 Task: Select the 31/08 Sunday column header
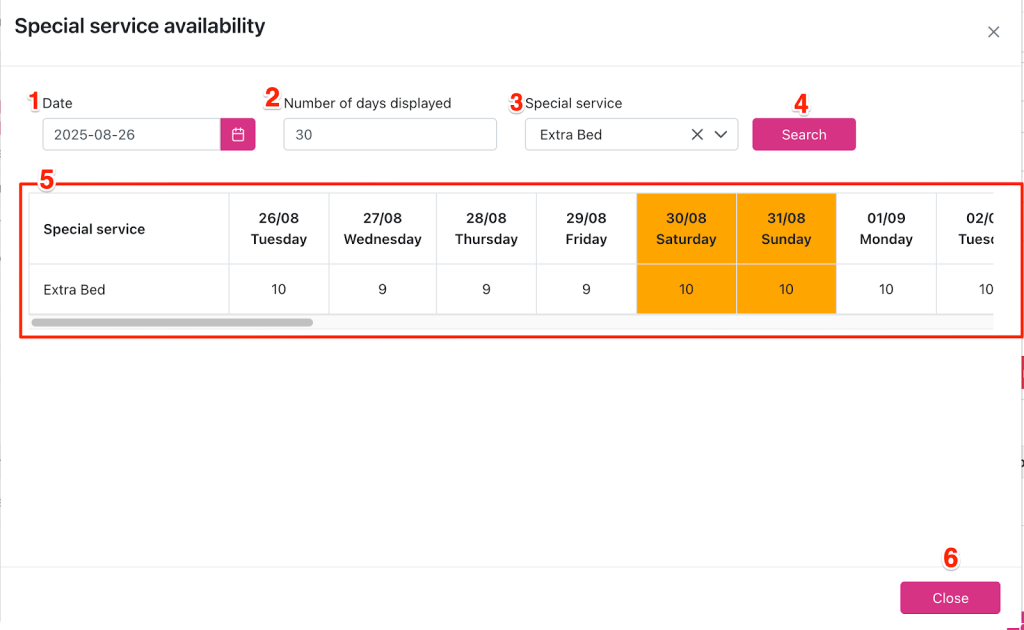(x=786, y=229)
